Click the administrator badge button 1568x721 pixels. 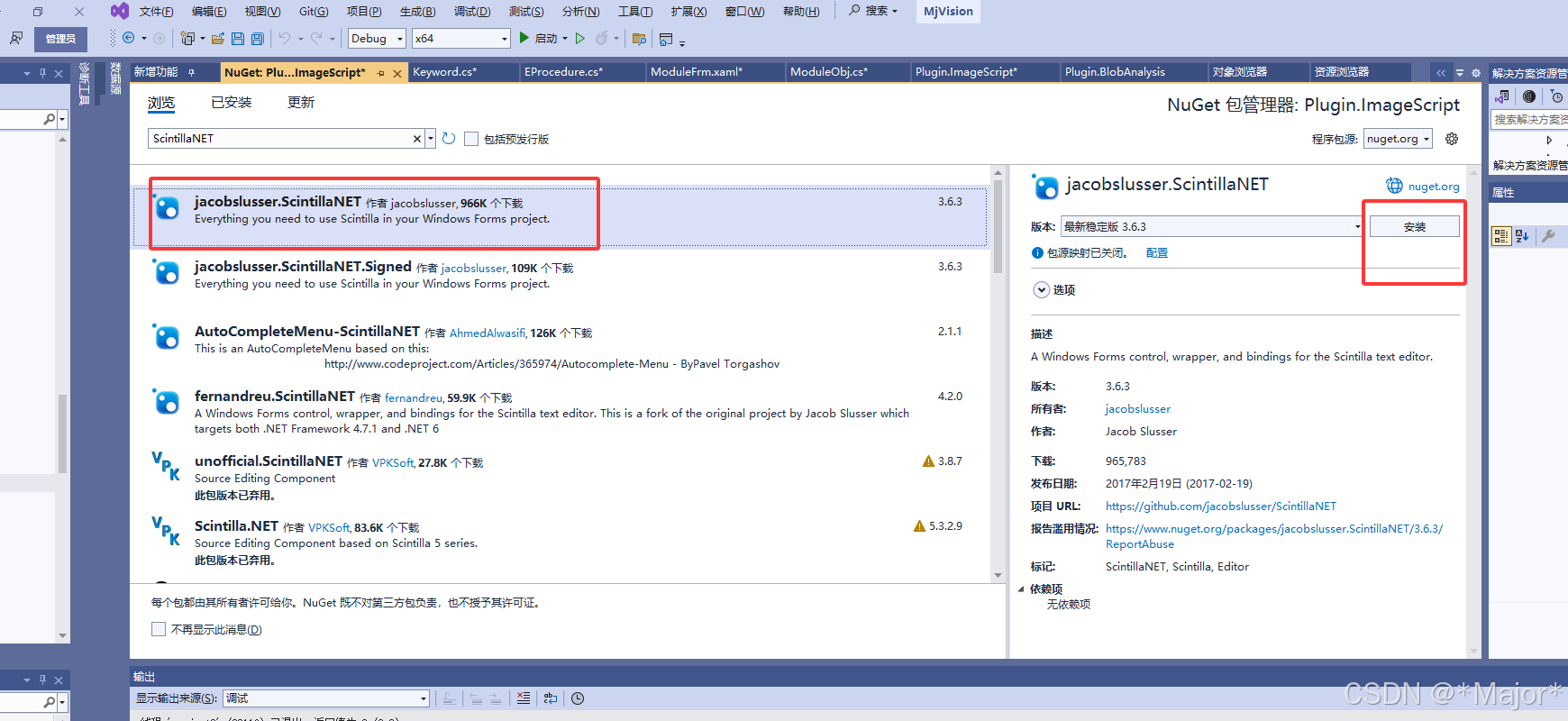pos(60,39)
